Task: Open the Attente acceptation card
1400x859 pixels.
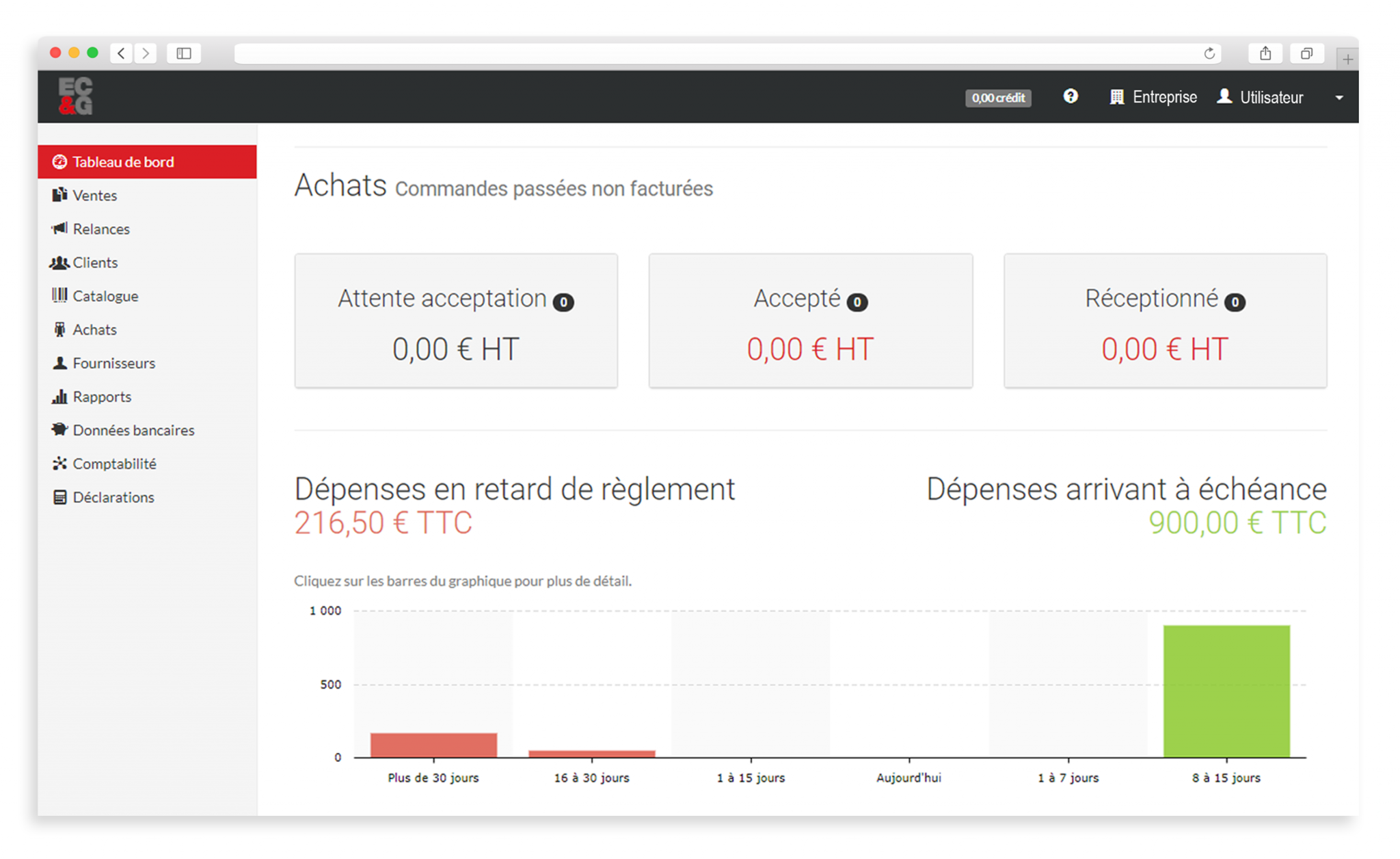Action: pos(456,321)
